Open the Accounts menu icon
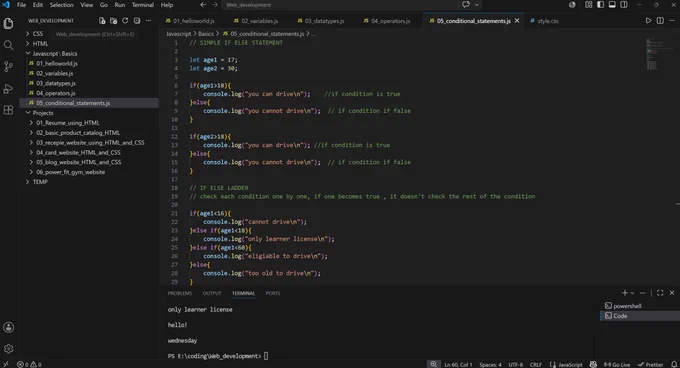 pos(8,327)
